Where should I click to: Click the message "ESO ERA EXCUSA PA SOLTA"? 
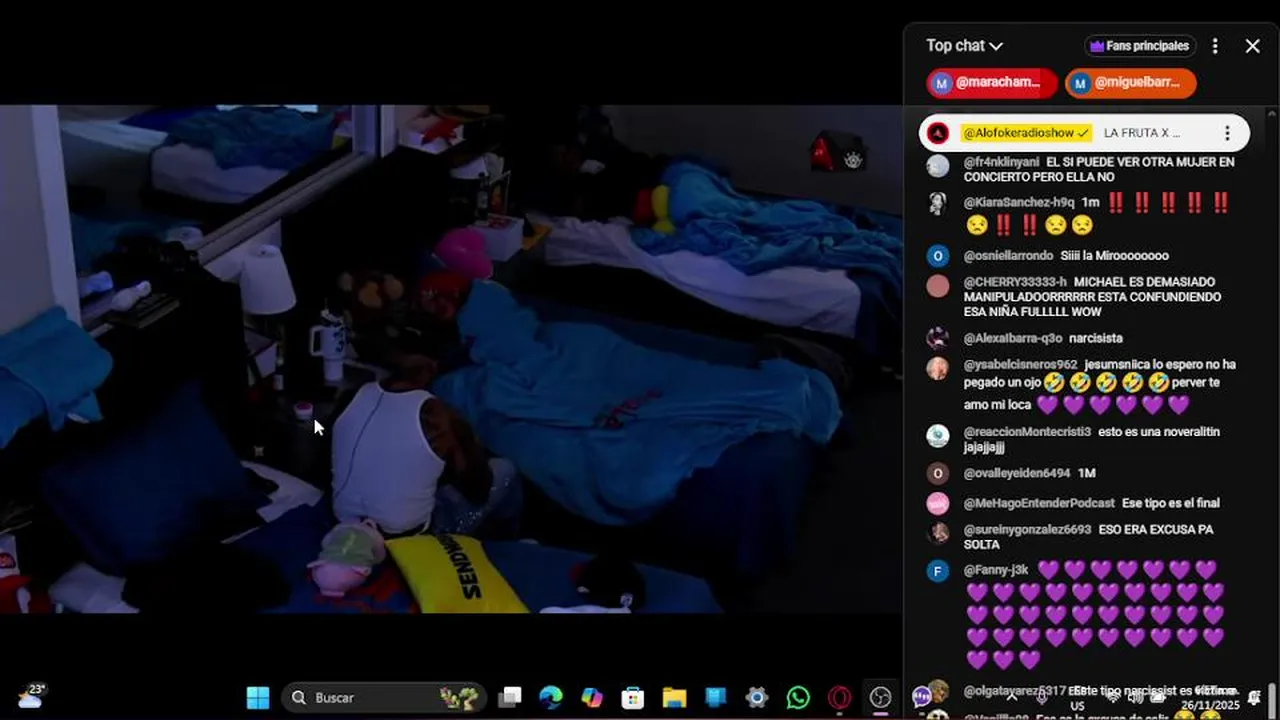pos(1090,537)
